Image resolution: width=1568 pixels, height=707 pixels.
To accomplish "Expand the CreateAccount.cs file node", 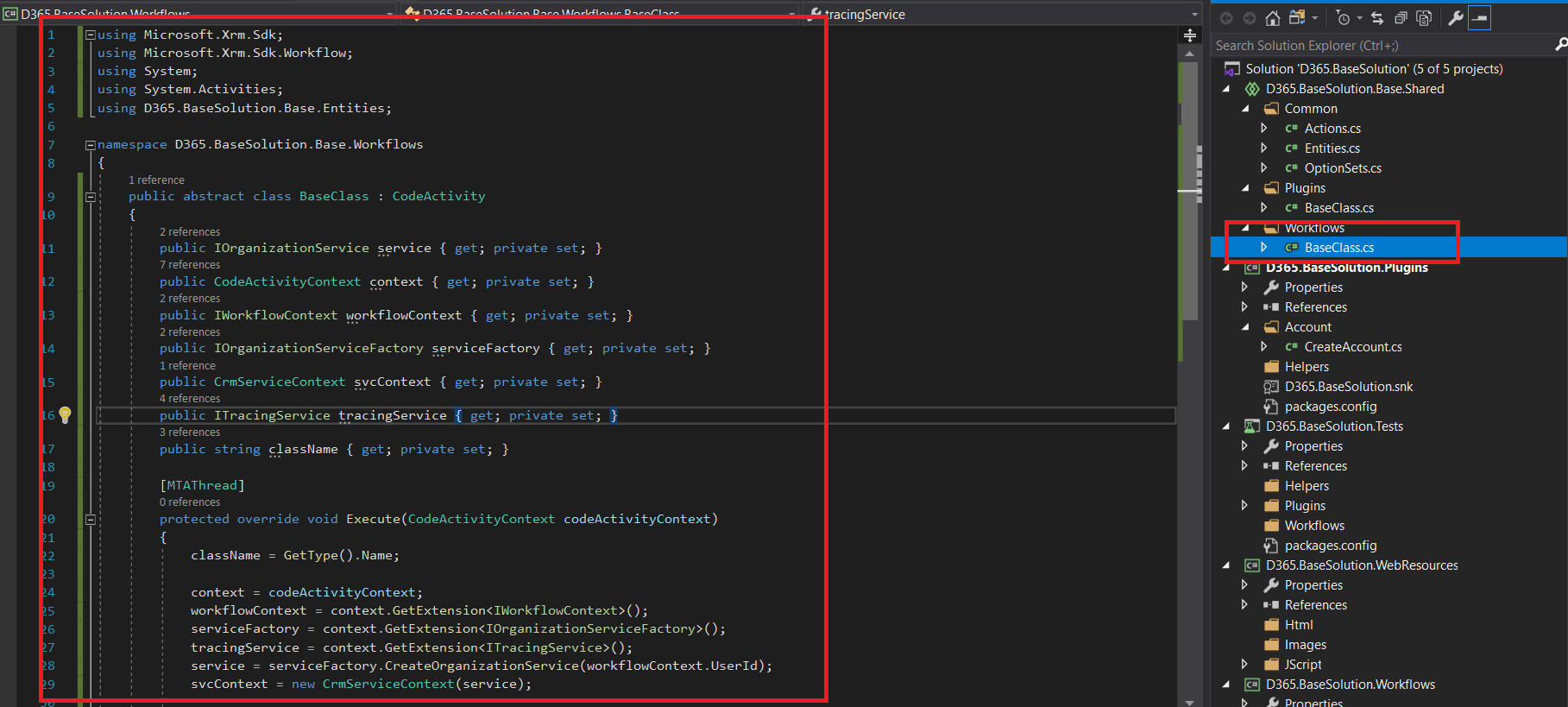I will tap(1264, 347).
